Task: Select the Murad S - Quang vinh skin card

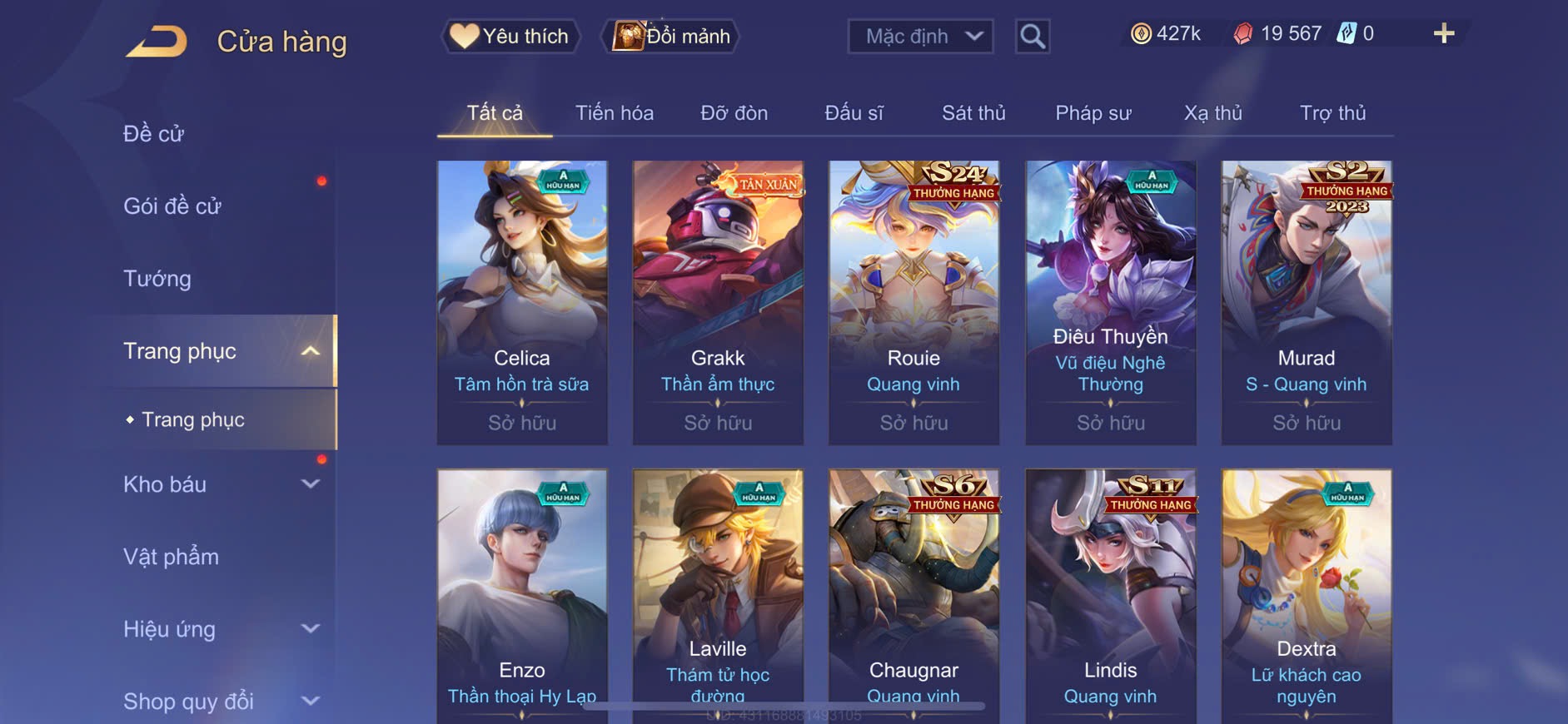Action: pos(1307,303)
